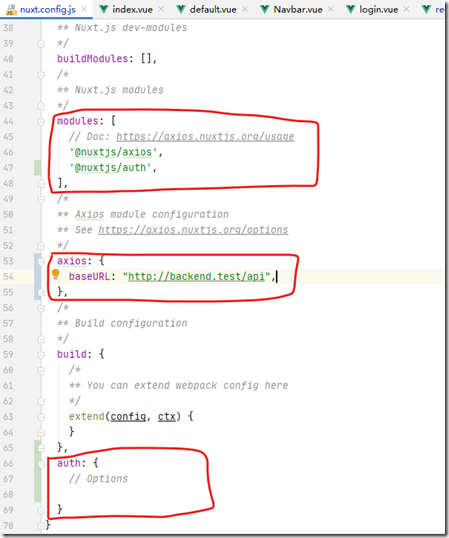The image size is (449, 538).
Task: Click the Vue icon on default.vue tab
Action: coord(181,9)
